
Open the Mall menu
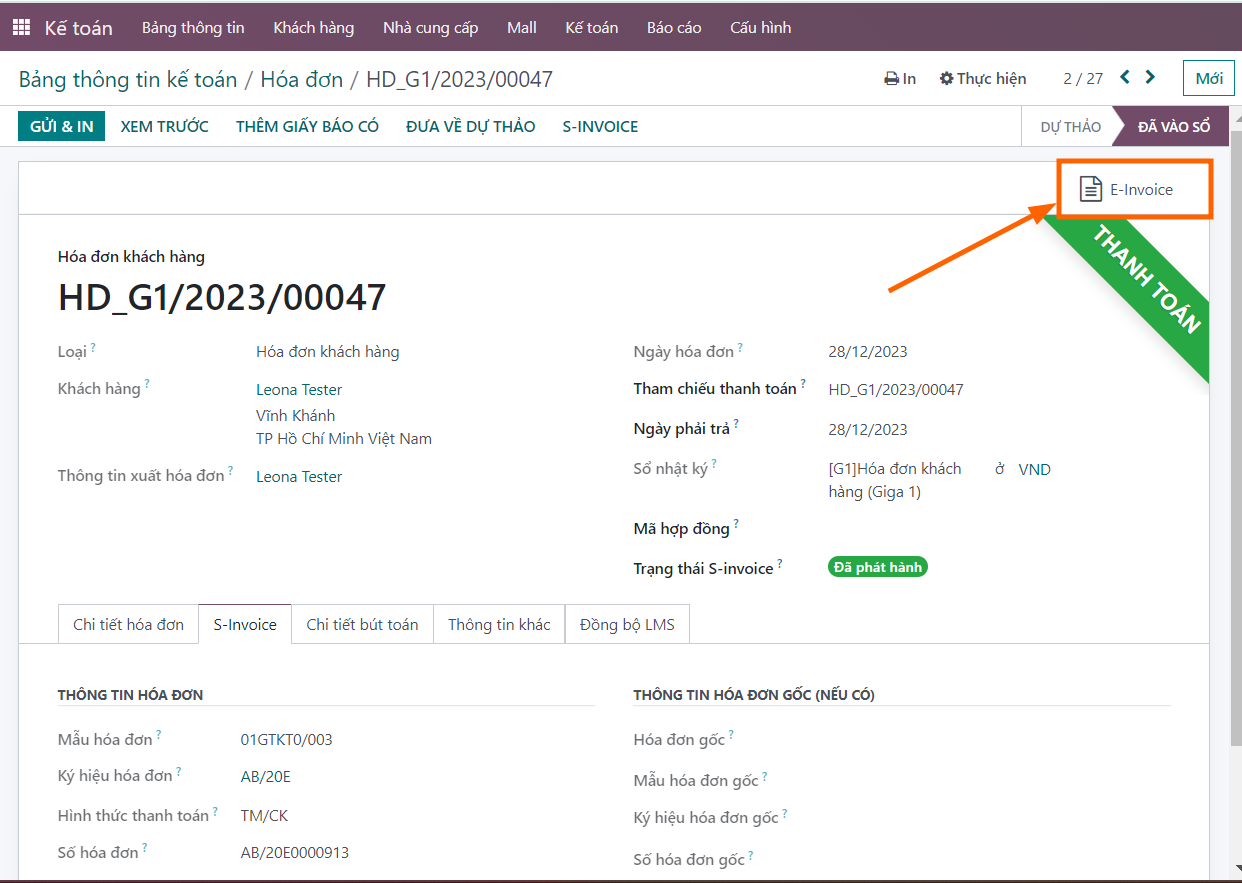click(x=522, y=28)
